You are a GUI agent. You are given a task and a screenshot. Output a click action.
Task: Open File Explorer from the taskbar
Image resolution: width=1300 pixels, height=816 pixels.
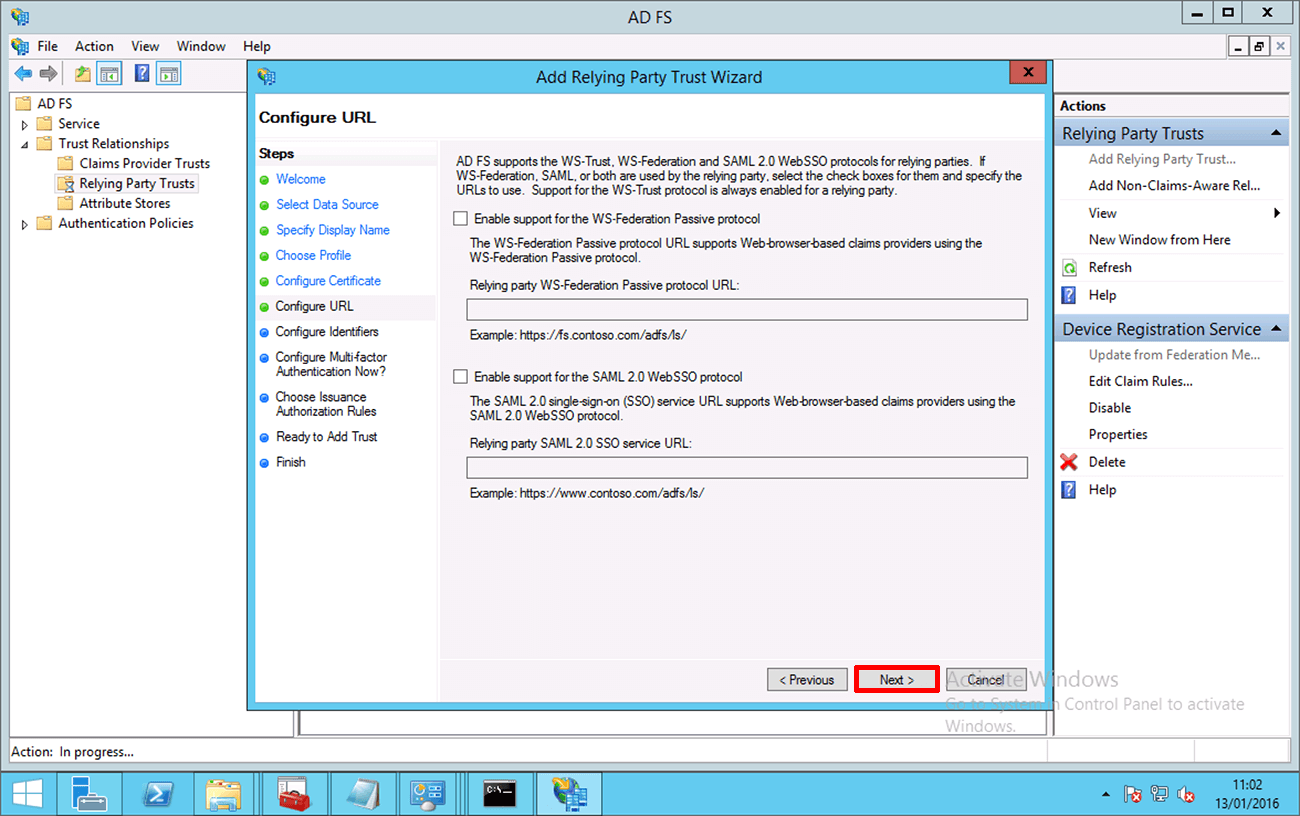(223, 794)
